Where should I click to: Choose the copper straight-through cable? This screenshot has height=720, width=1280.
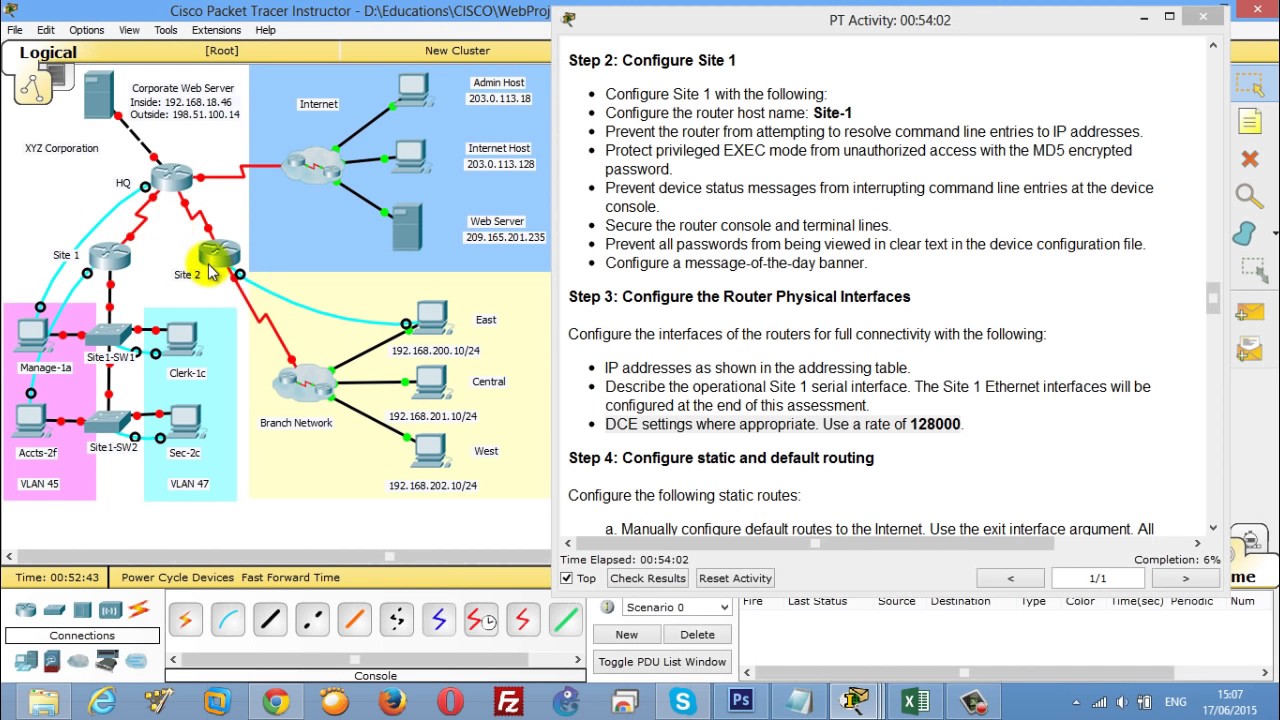(270, 620)
